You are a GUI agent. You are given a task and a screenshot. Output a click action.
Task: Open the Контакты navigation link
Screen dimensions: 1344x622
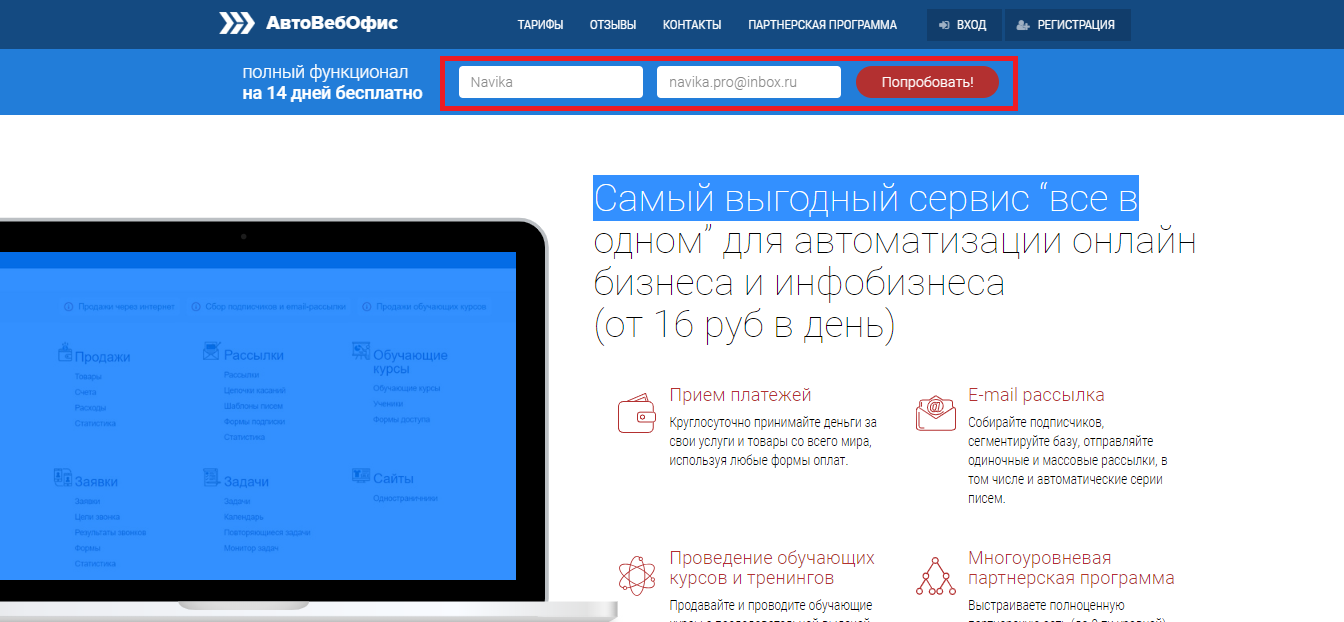[691, 25]
